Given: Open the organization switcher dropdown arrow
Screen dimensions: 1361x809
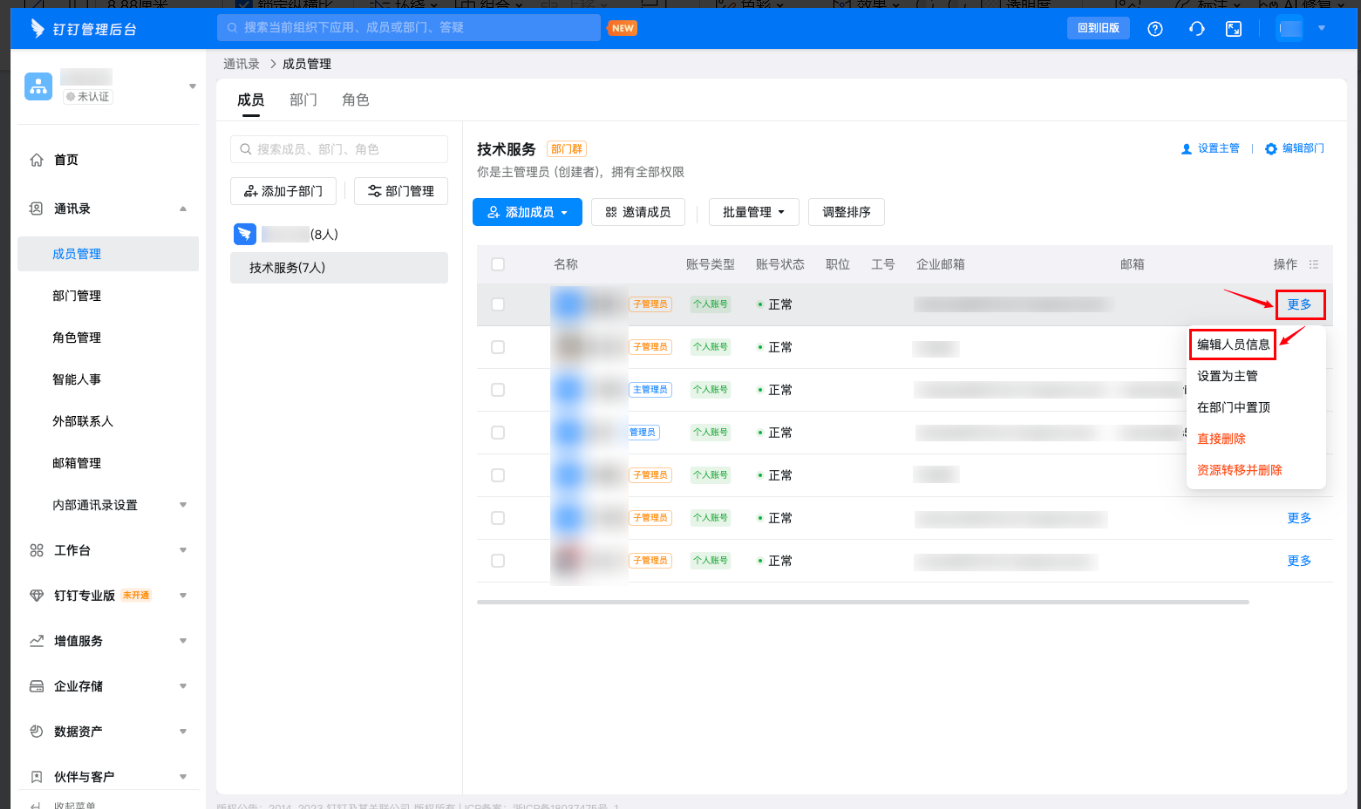Looking at the screenshot, I should coord(193,87).
